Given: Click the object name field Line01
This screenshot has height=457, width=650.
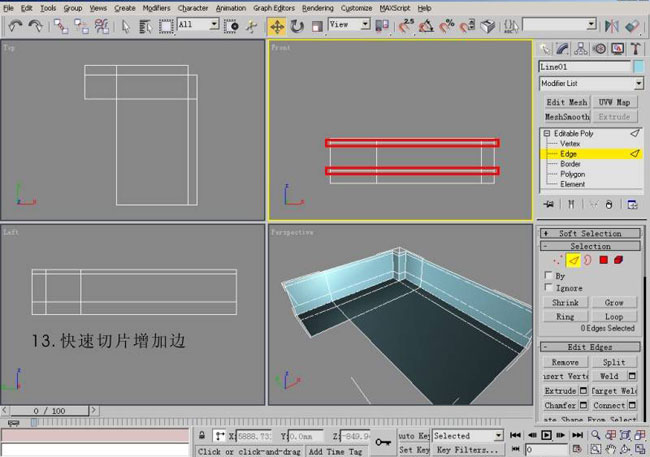Looking at the screenshot, I should [585, 67].
